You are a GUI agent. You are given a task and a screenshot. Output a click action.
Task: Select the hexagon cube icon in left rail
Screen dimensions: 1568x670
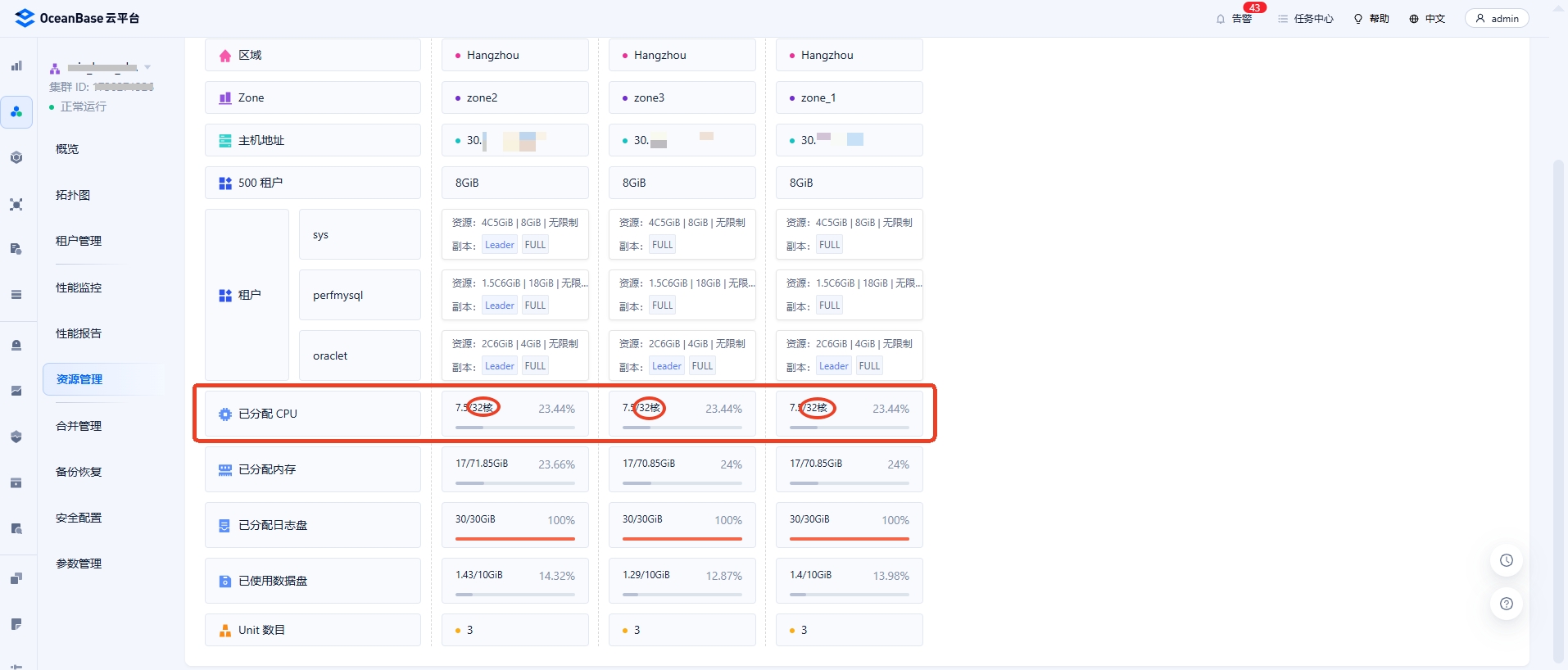pos(16,157)
